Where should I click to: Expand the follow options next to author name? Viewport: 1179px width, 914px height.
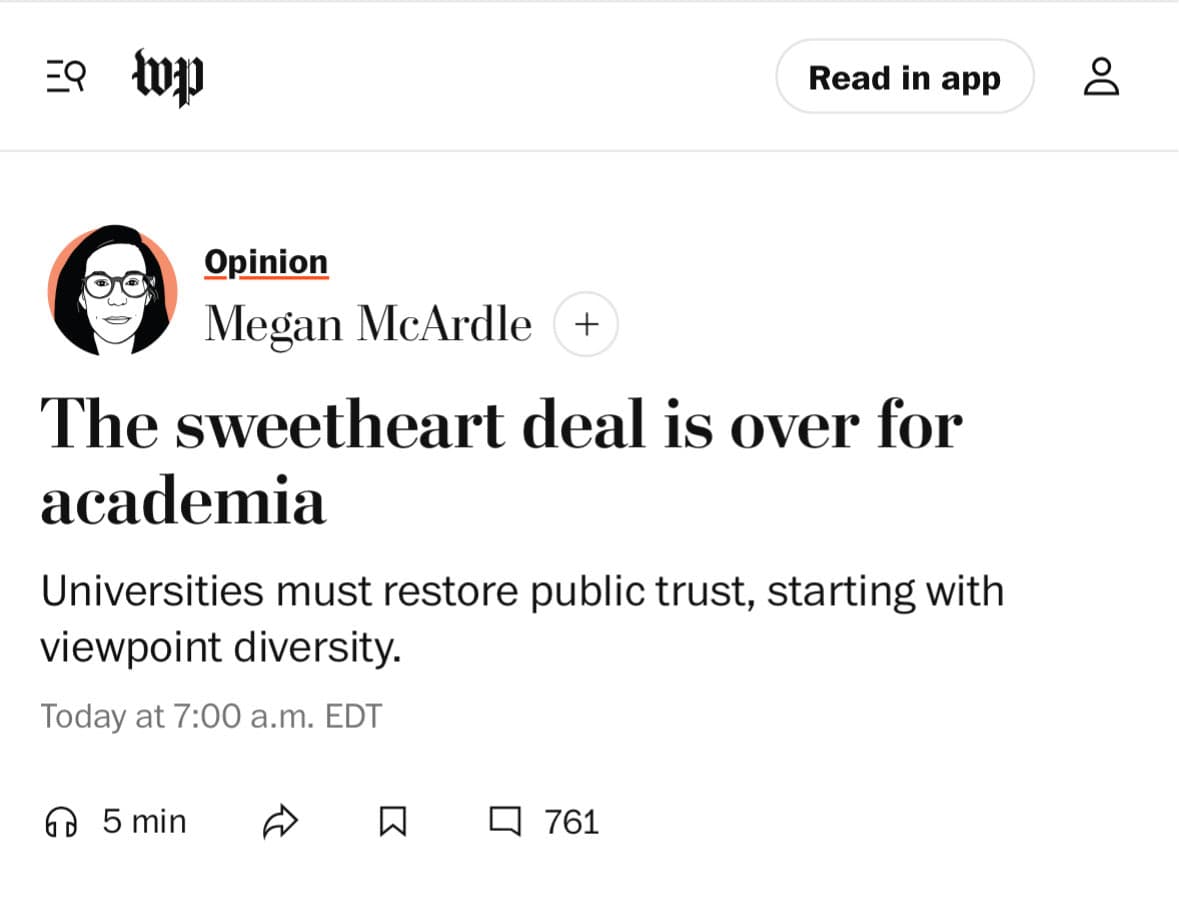pyautogui.click(x=585, y=323)
